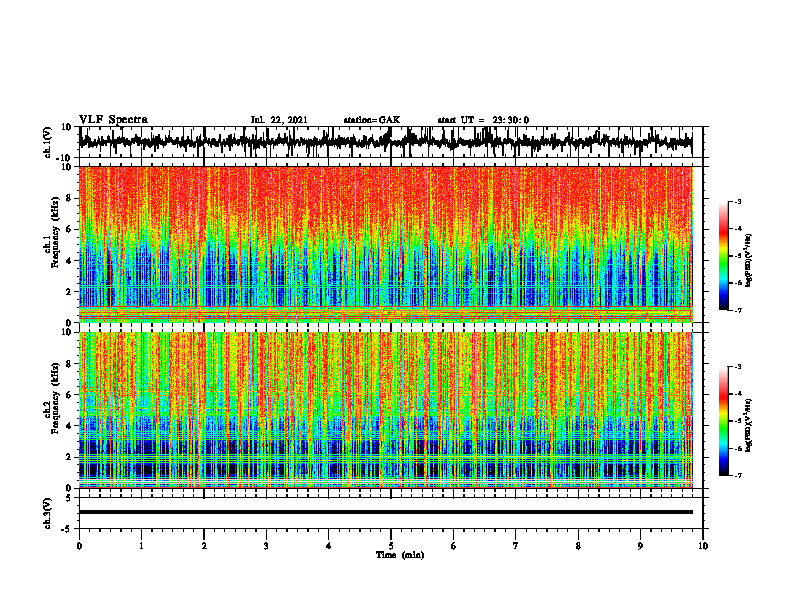Click the -7 label on ch.2 color bar
Image resolution: width=792 pixels, height=612 pixels.
[738, 475]
